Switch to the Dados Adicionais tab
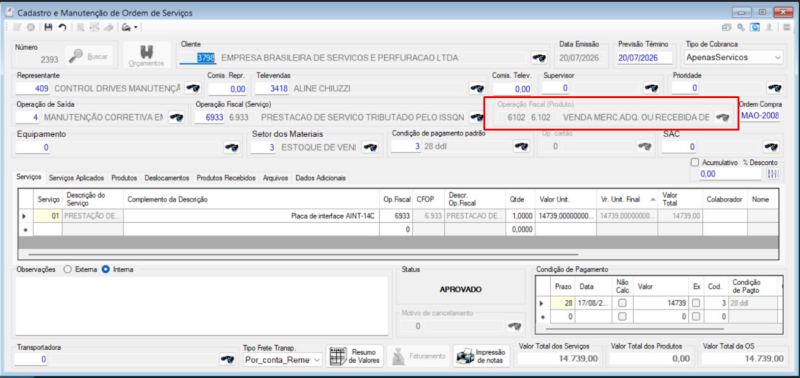This screenshot has height=378, width=800. point(320,178)
